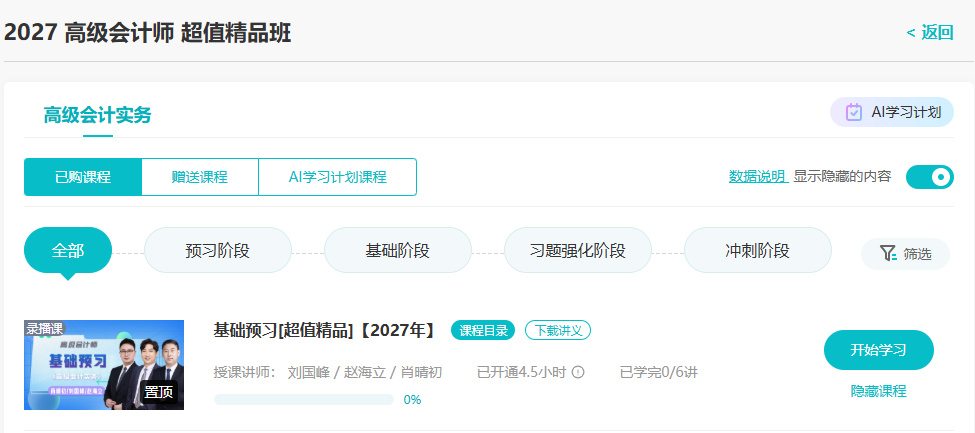Select the 基础阶段 stage

(x=398, y=251)
